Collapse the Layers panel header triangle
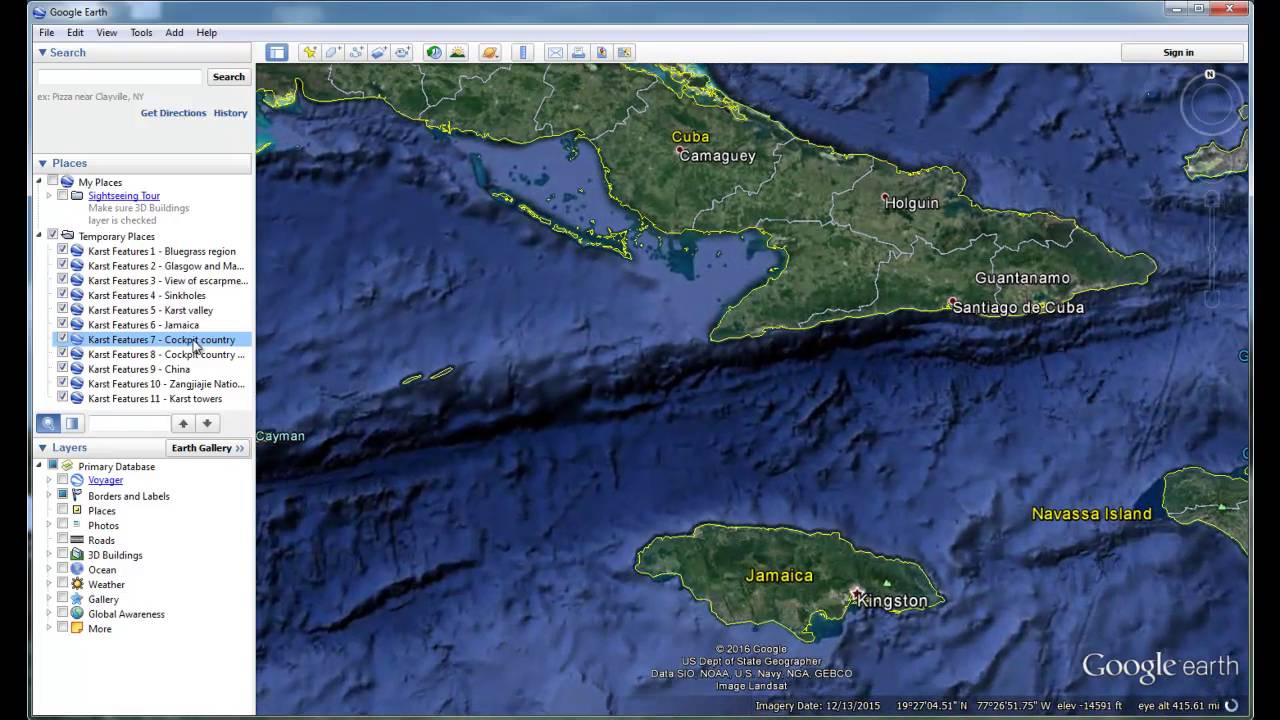 [42, 448]
